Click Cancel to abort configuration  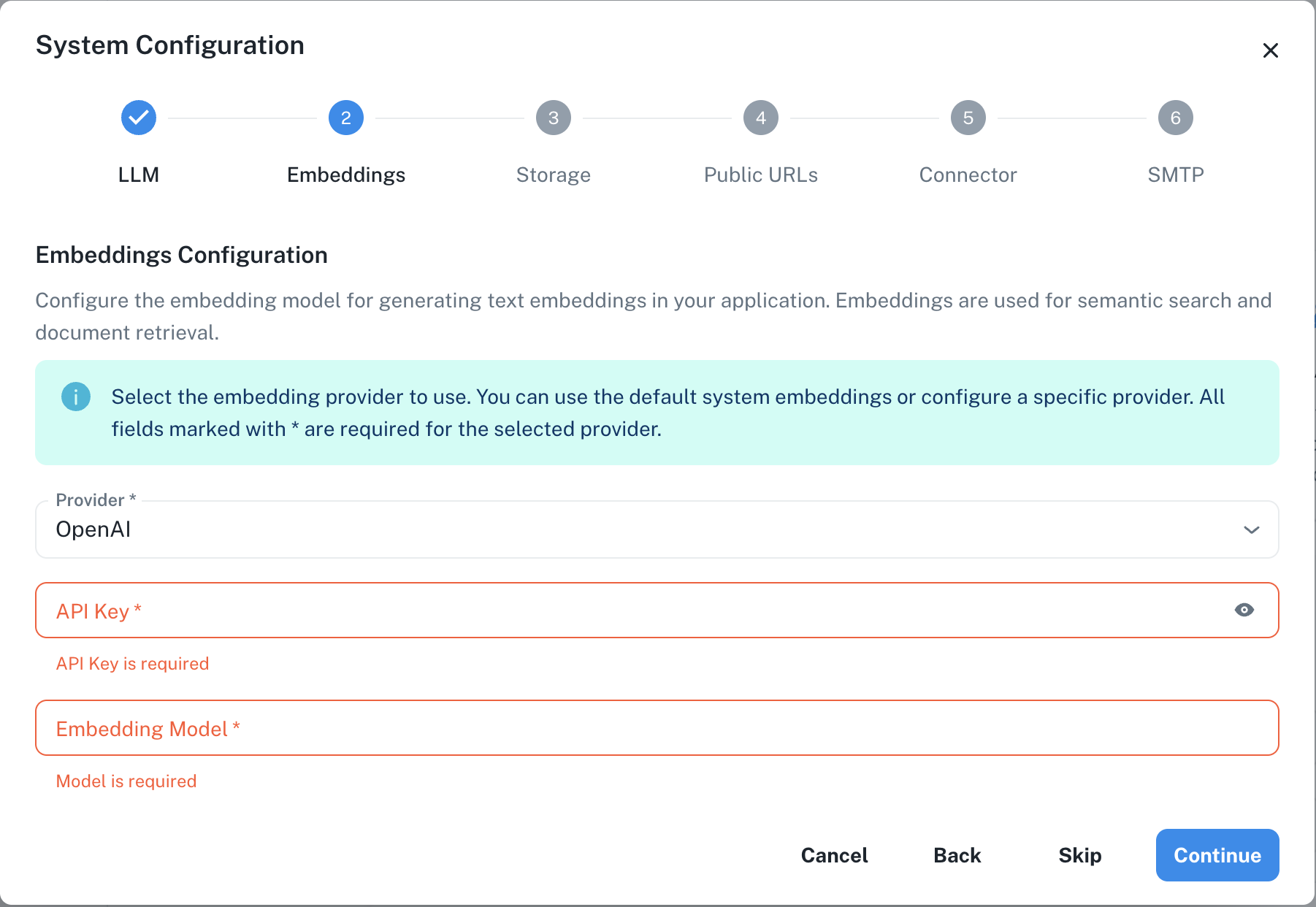click(835, 855)
